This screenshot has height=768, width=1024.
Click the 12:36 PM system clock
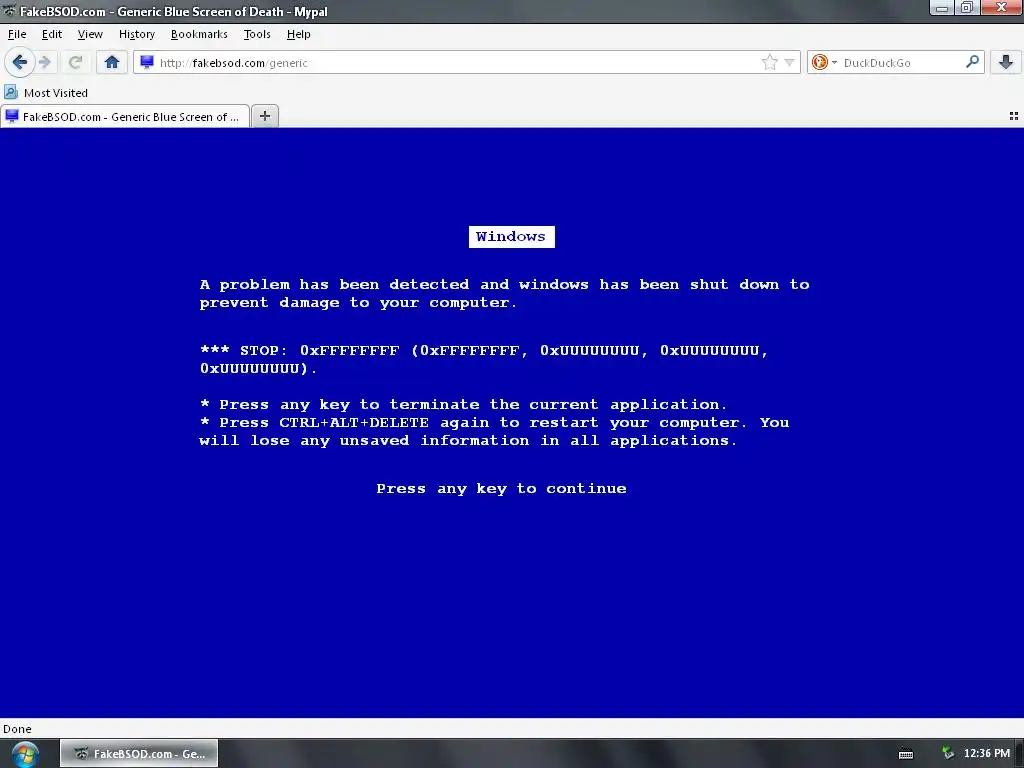pos(987,754)
